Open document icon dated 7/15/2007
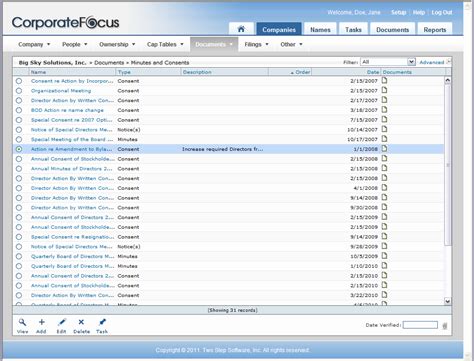This screenshot has height=361, width=474. (384, 119)
